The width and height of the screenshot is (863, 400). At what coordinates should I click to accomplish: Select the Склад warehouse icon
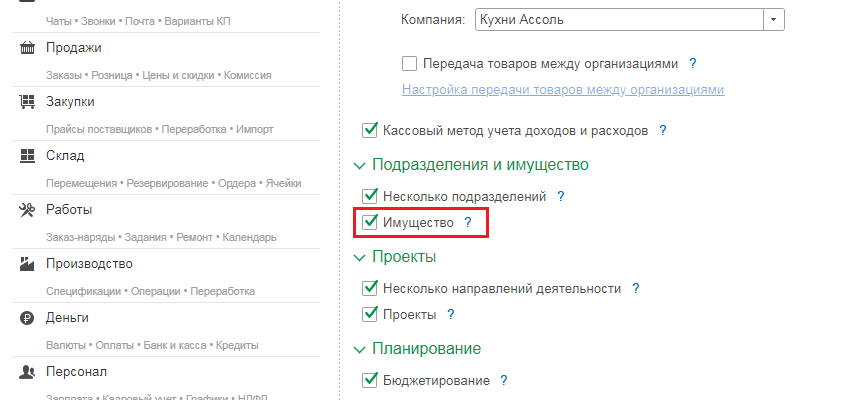pyautogui.click(x=27, y=156)
